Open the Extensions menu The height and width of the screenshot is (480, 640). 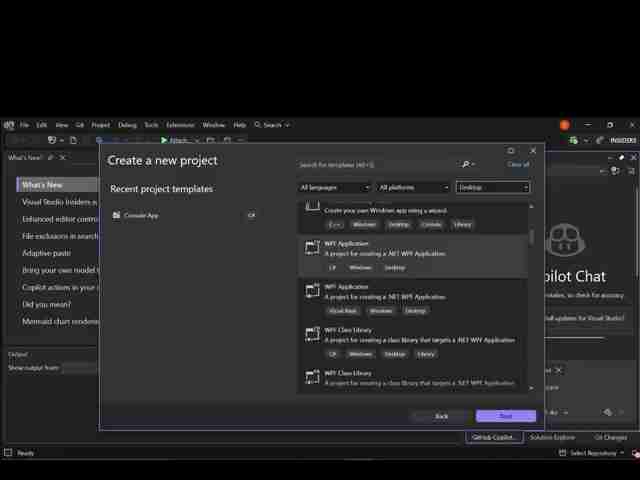180,125
